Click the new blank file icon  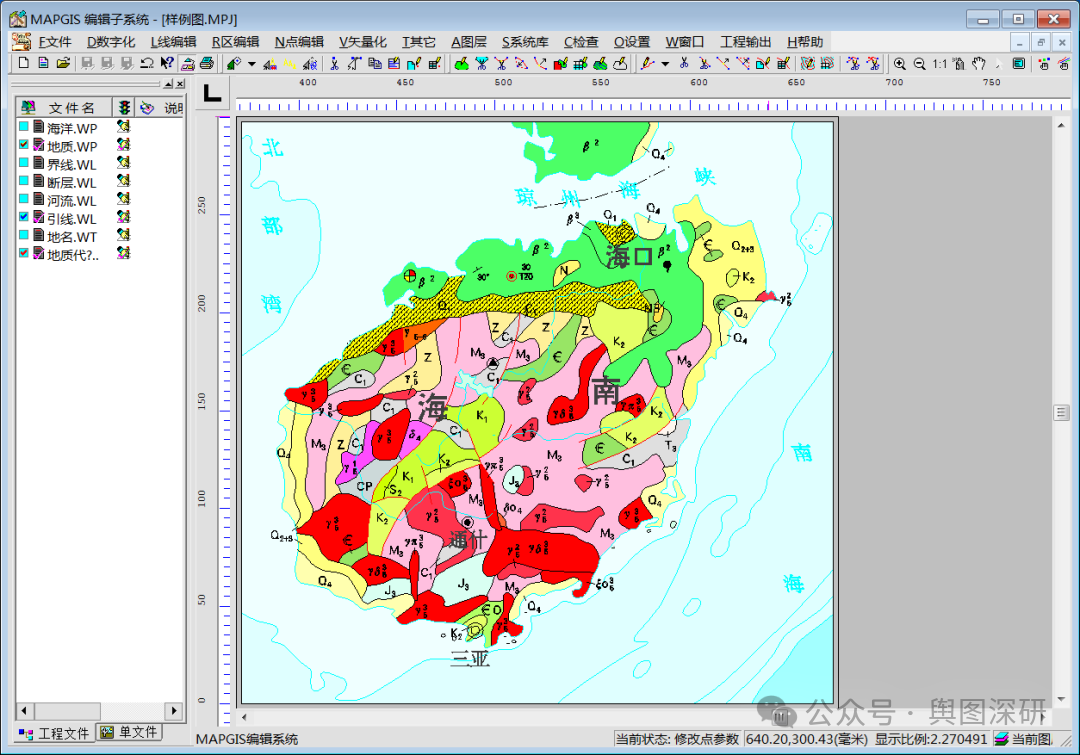(24, 63)
